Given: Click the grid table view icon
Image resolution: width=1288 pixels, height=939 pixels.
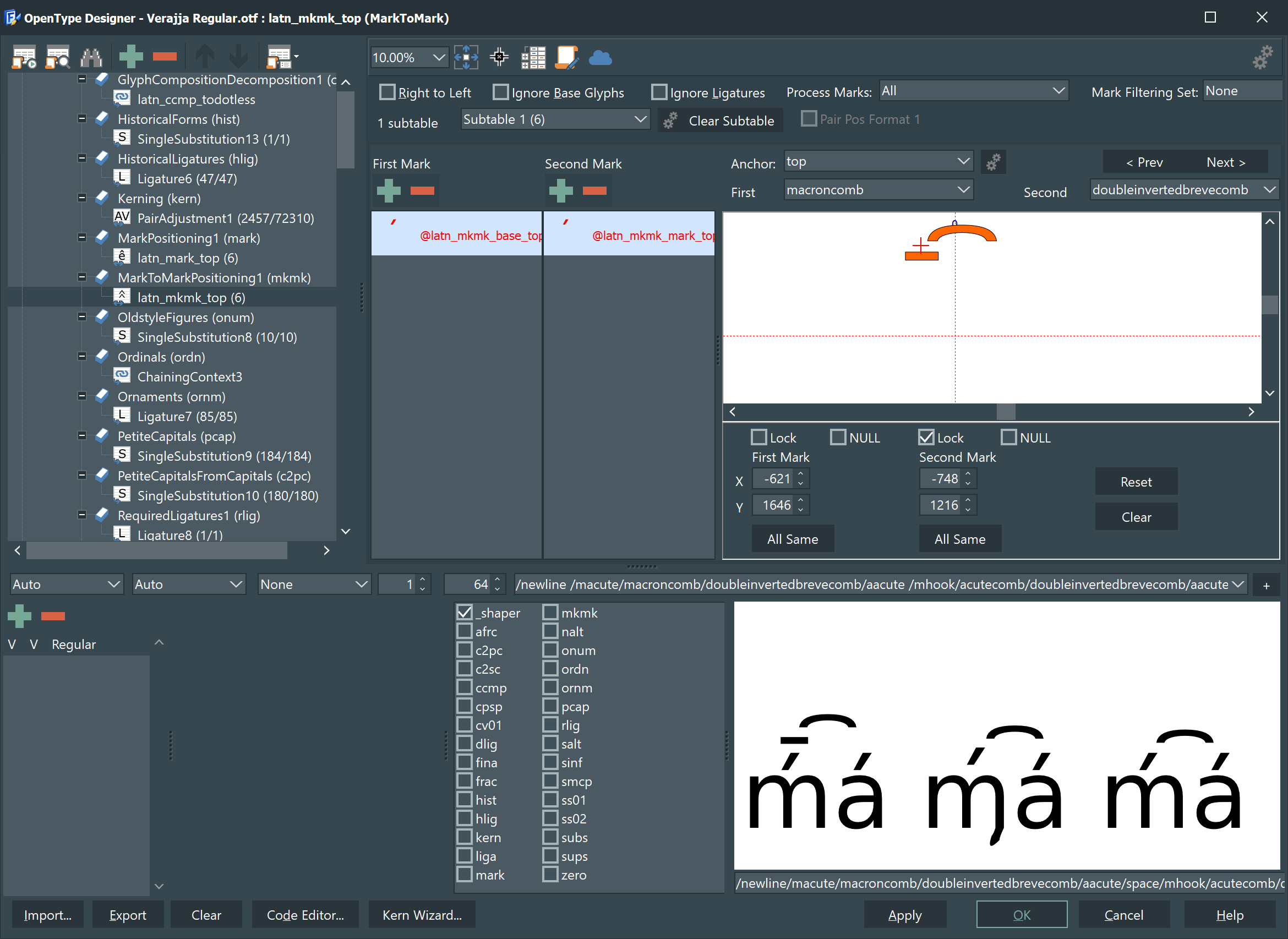Looking at the screenshot, I should pos(533,57).
